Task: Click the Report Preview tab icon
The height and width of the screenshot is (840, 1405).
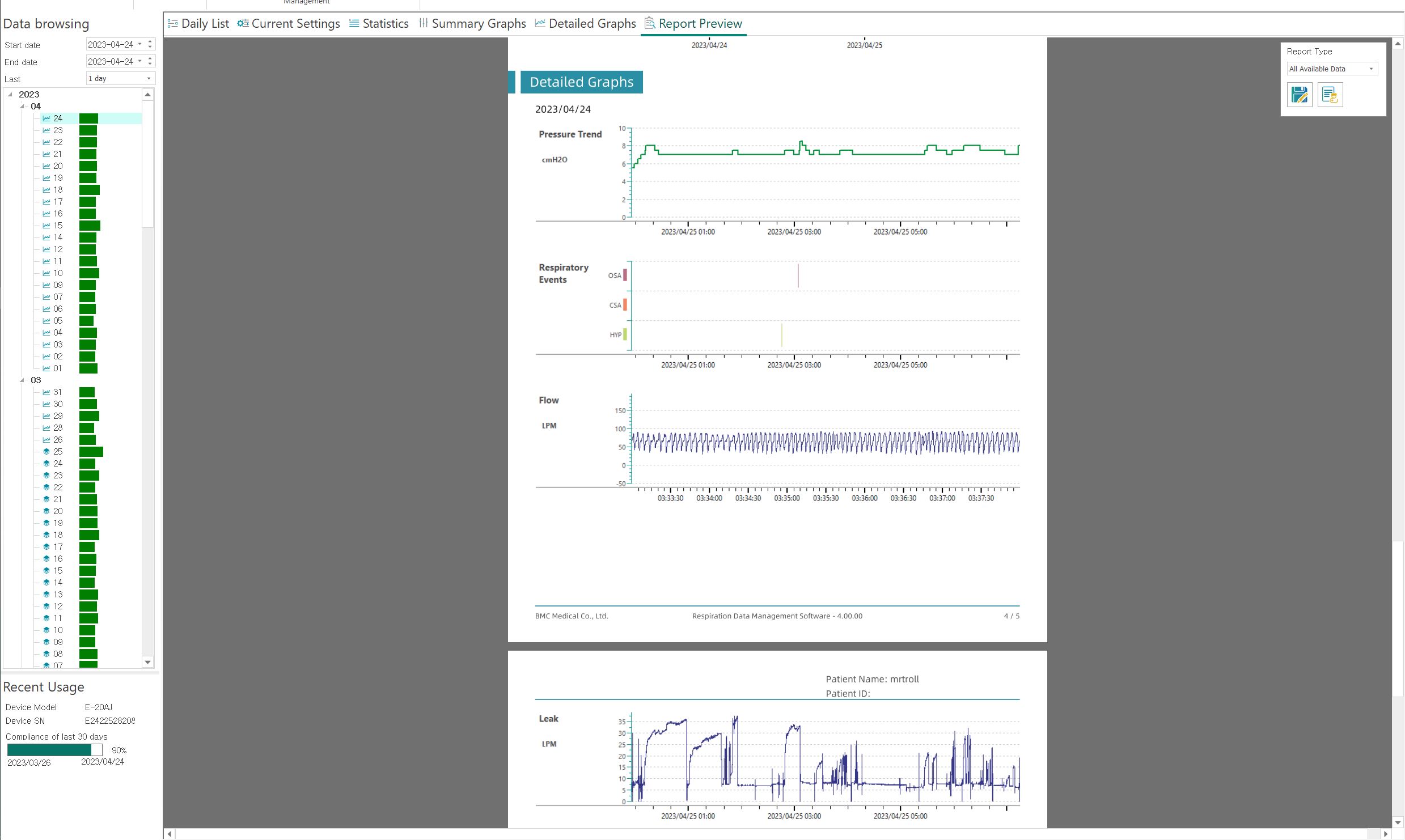Action: point(650,24)
